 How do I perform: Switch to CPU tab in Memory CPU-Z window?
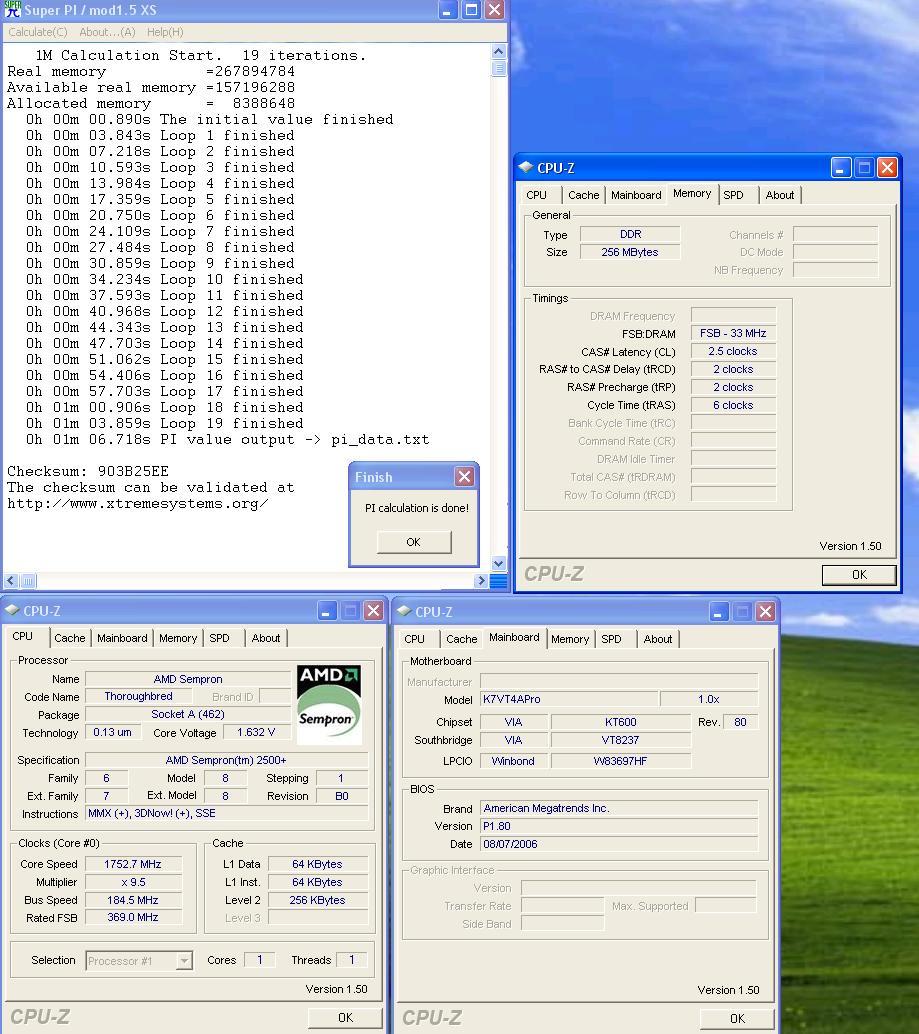coord(537,195)
